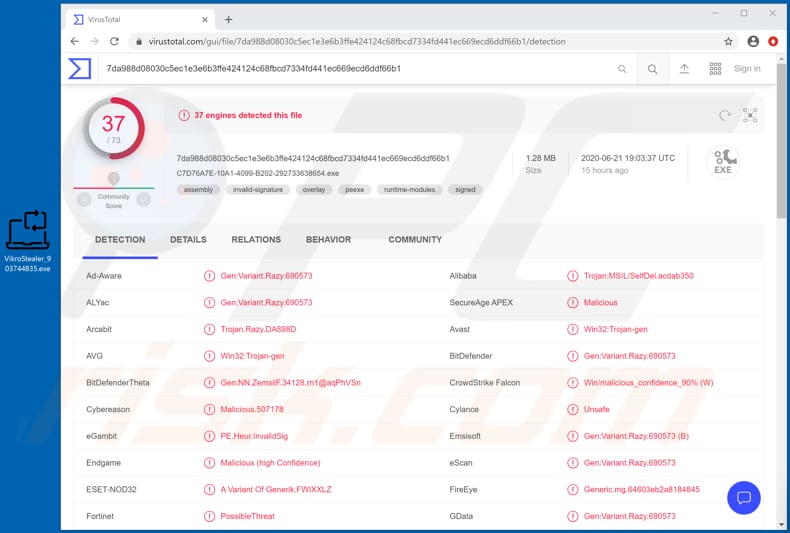The image size is (790, 533).
Task: Select Win32:Trojan-gen result for Avast
Action: click(616, 329)
